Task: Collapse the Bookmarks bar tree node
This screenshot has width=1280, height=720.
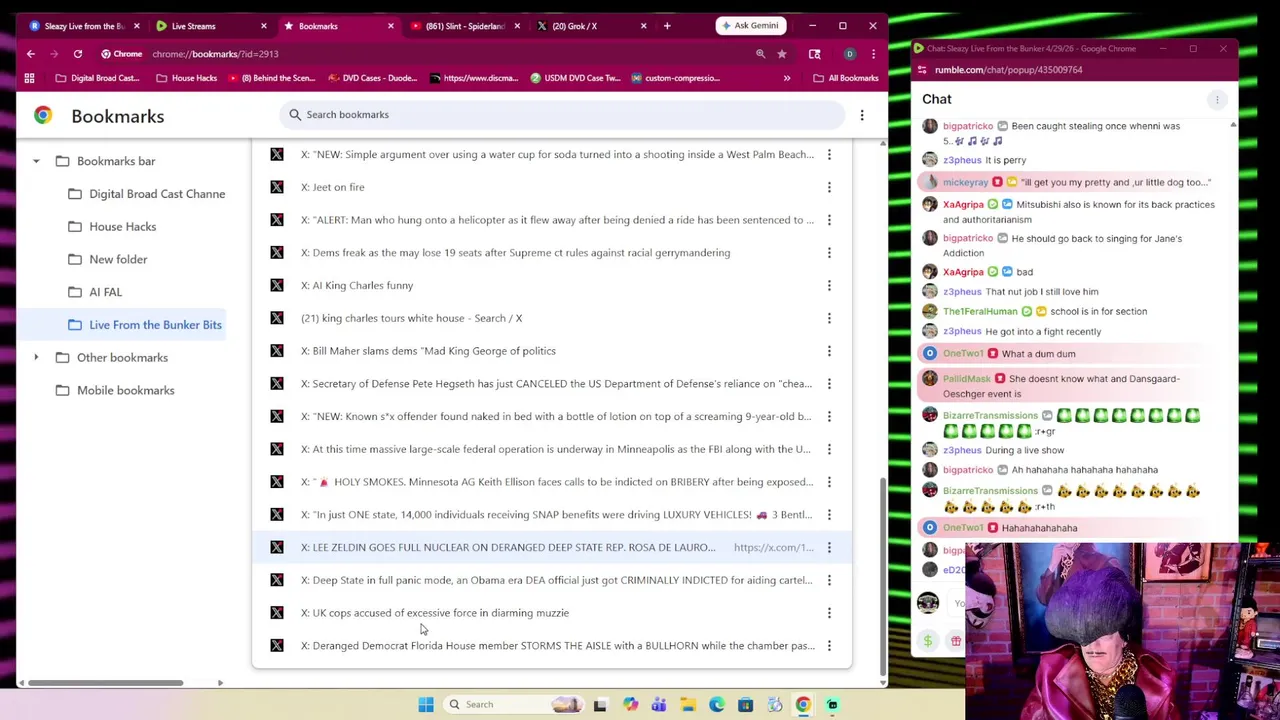Action: tap(36, 161)
